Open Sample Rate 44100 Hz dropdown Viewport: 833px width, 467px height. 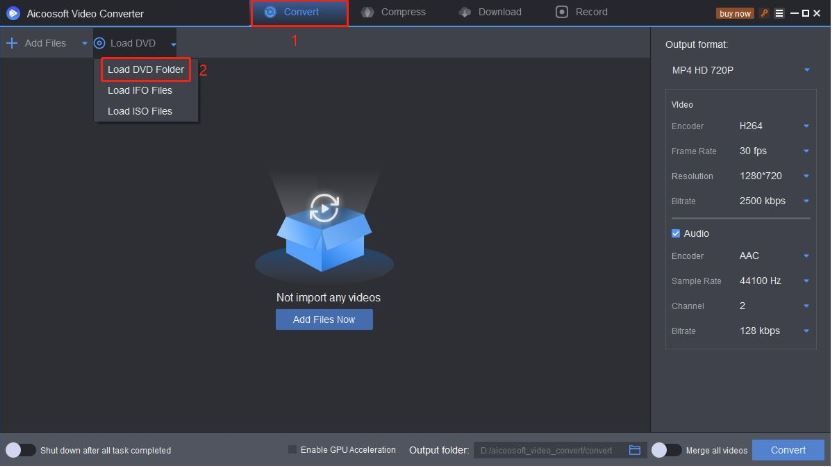tap(774, 281)
